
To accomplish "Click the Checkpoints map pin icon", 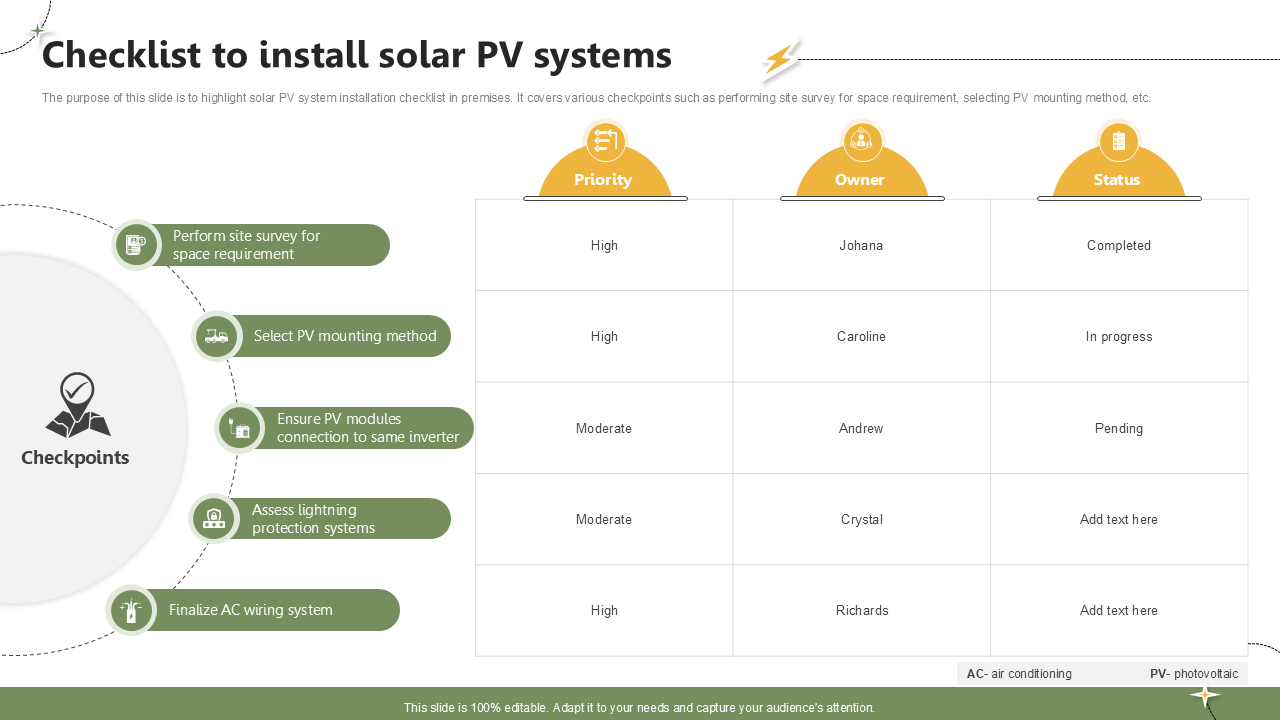I will click(77, 405).
